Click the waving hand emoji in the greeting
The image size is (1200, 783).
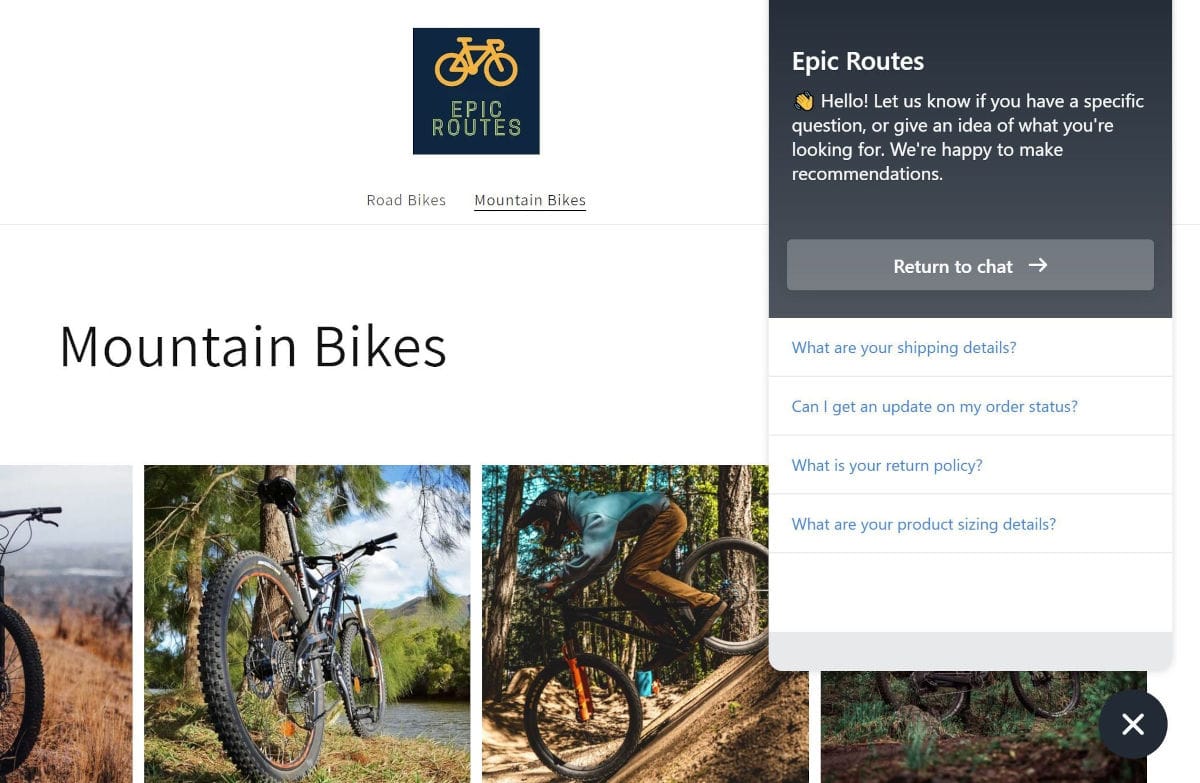pos(803,101)
